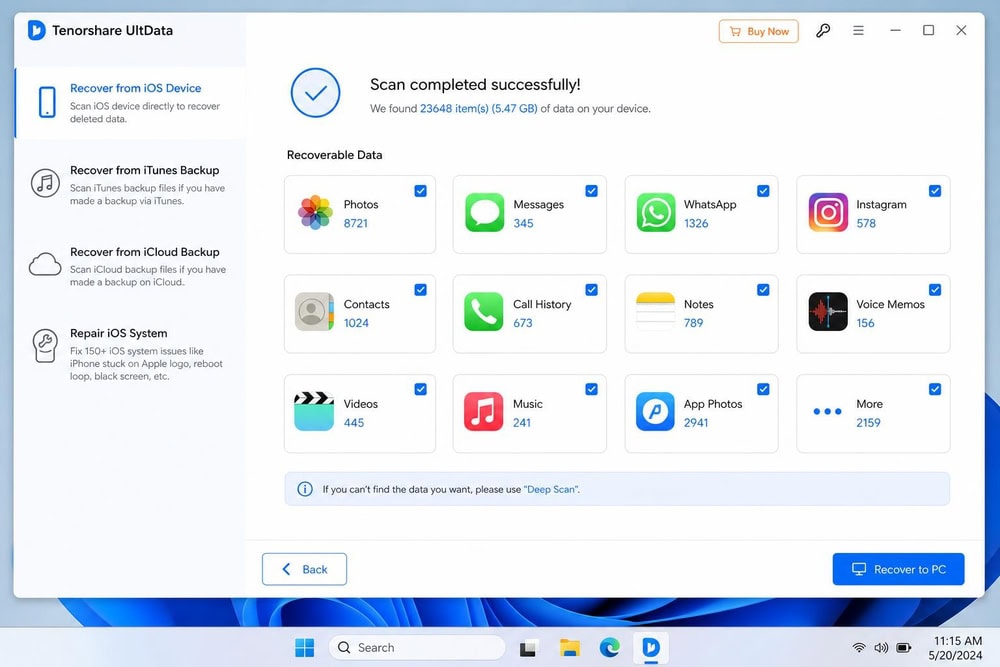Uncheck the Messages checkbox
Viewport: 1000px width, 667px height.
[x=591, y=191]
